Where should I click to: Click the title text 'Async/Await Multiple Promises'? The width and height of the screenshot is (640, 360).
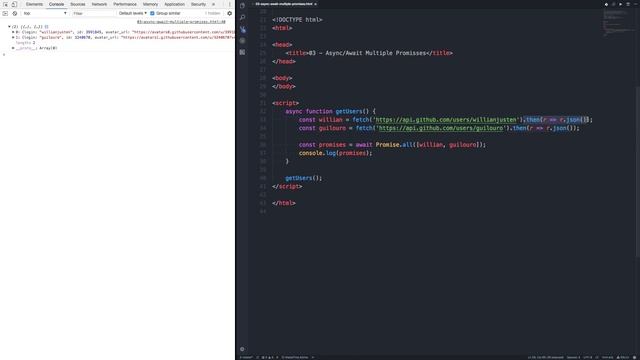click(376, 53)
